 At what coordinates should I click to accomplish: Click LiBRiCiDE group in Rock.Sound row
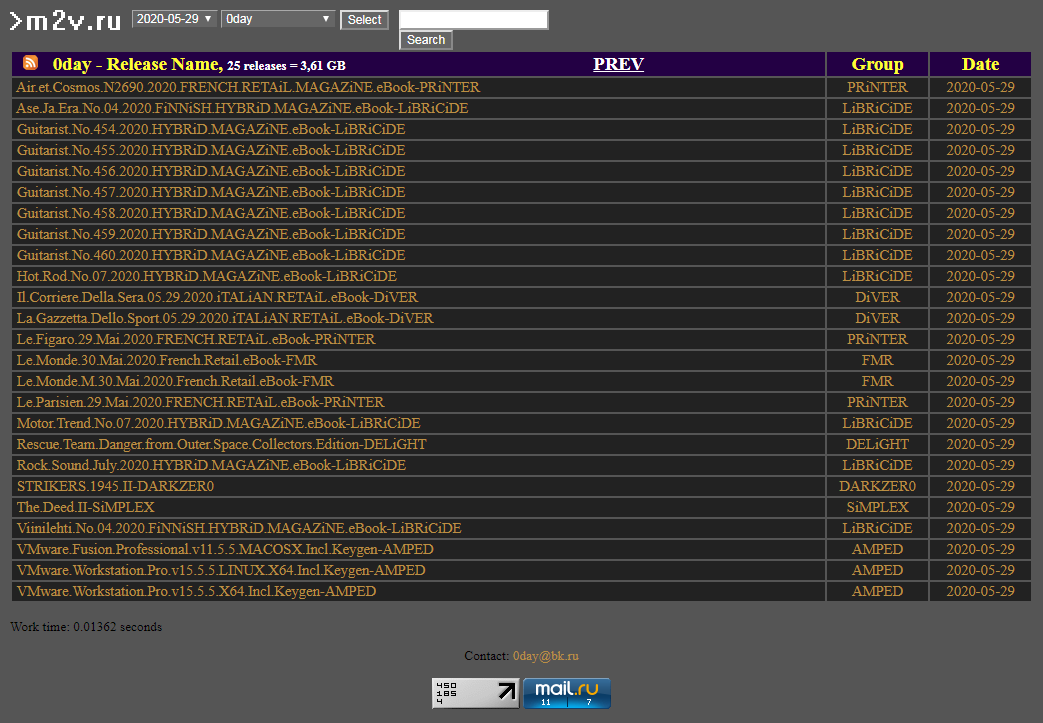point(877,466)
